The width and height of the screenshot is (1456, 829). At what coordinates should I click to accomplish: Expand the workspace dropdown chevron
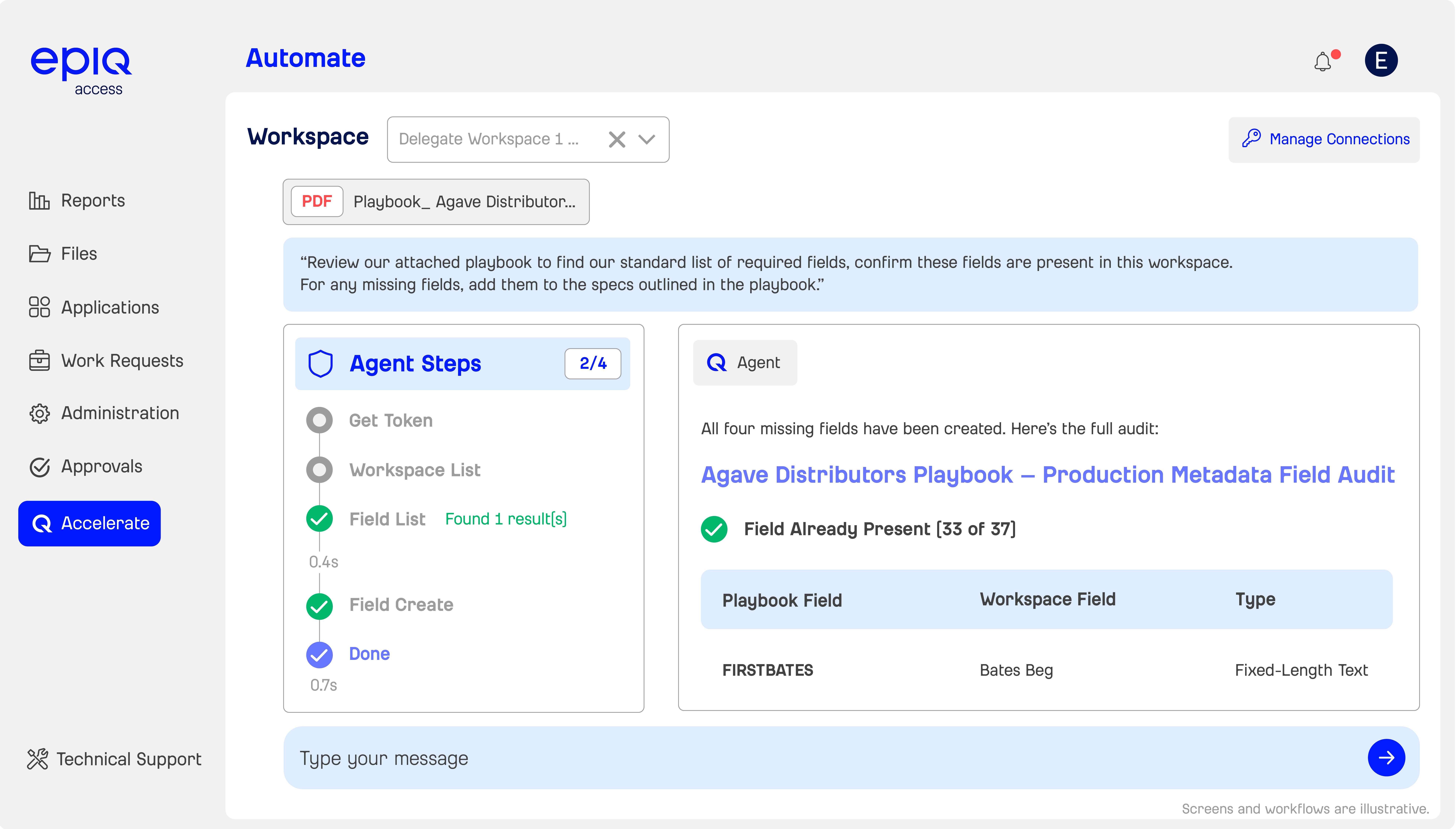[x=647, y=139]
